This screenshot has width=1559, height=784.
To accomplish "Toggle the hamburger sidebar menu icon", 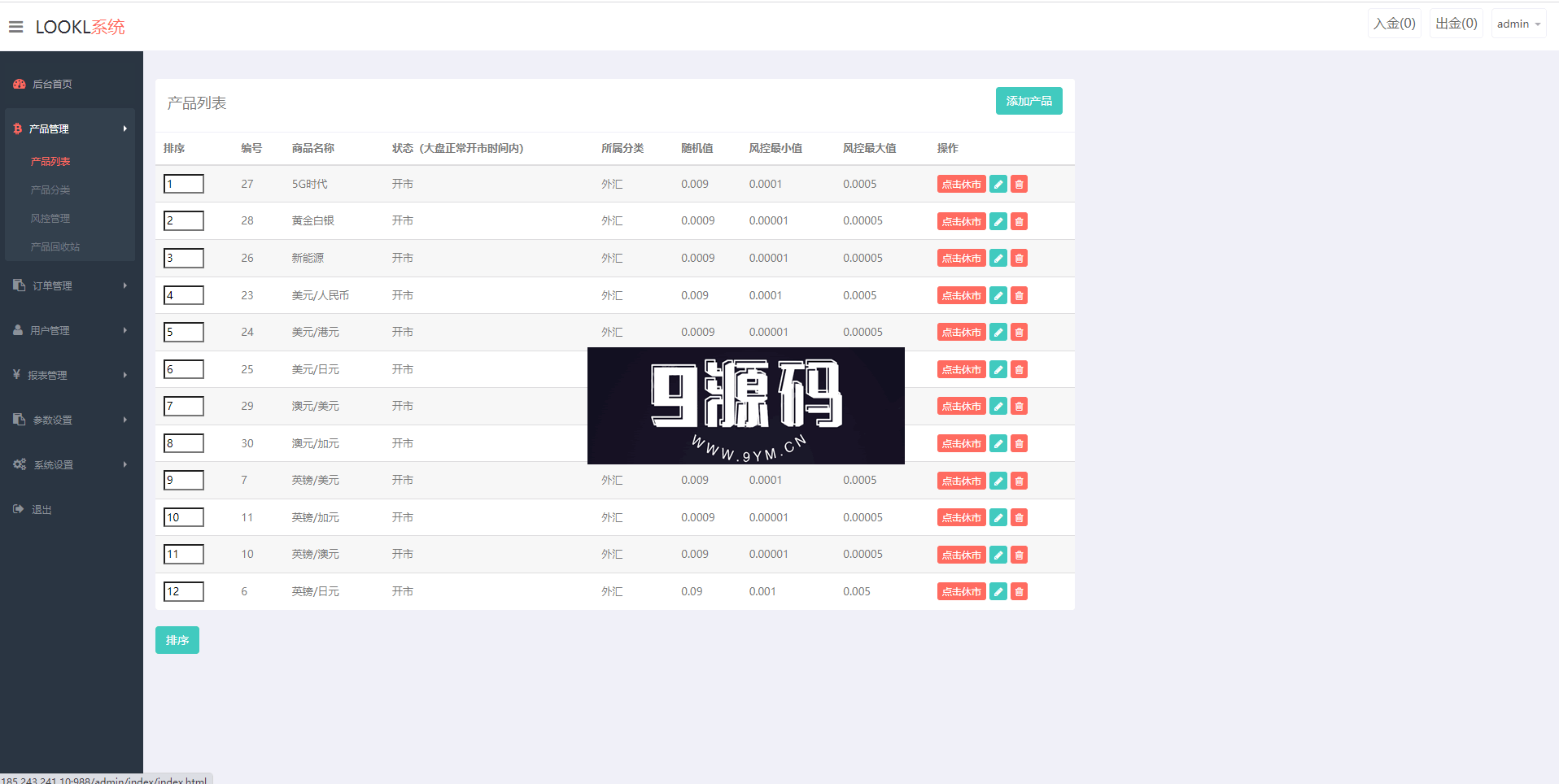I will [x=15, y=27].
